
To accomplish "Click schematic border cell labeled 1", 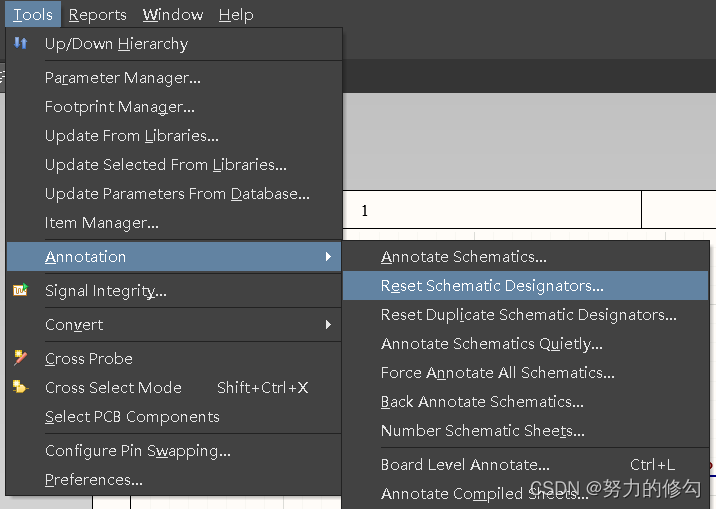I will coord(492,210).
